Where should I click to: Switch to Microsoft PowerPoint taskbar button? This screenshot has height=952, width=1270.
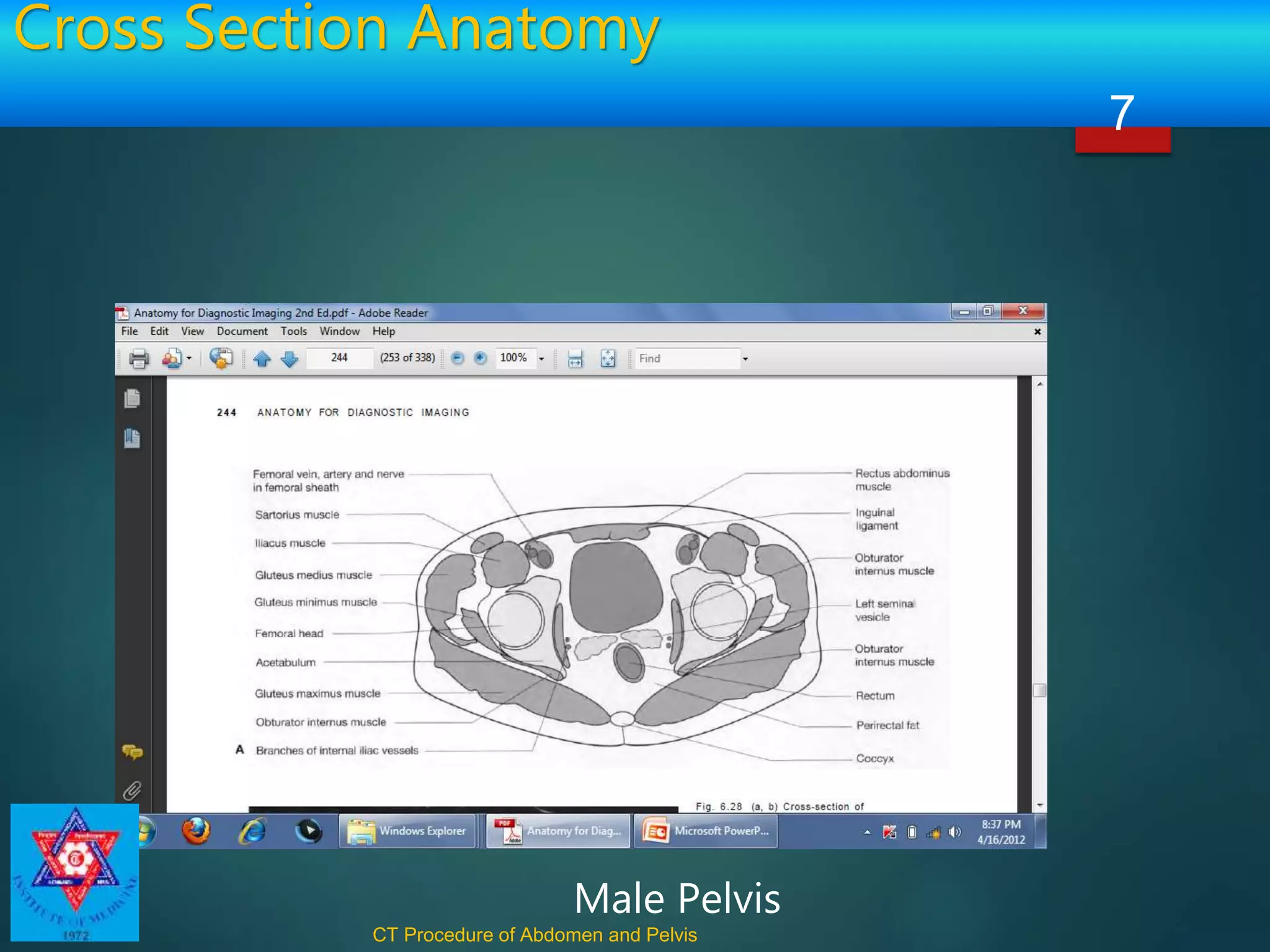[706, 831]
